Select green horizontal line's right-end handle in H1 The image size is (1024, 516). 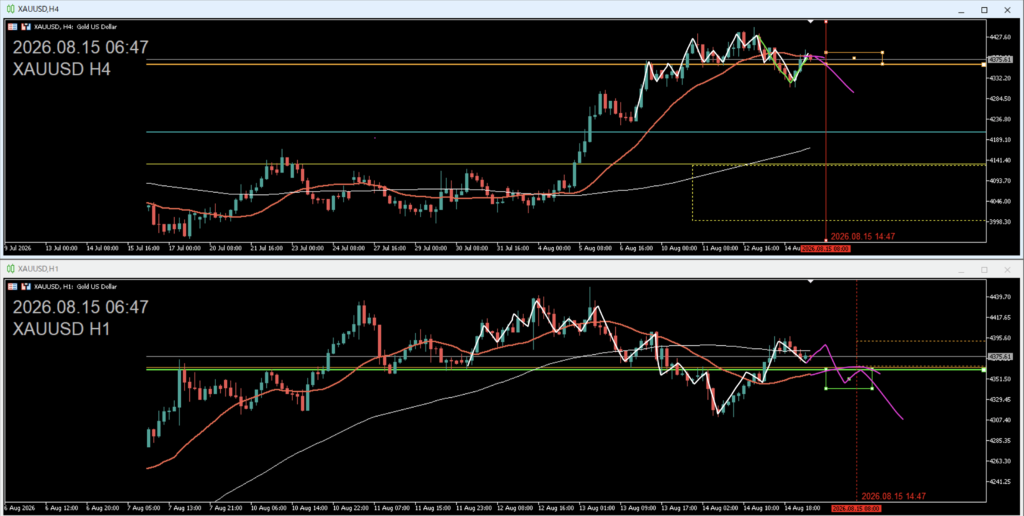pyautogui.click(x=984, y=370)
